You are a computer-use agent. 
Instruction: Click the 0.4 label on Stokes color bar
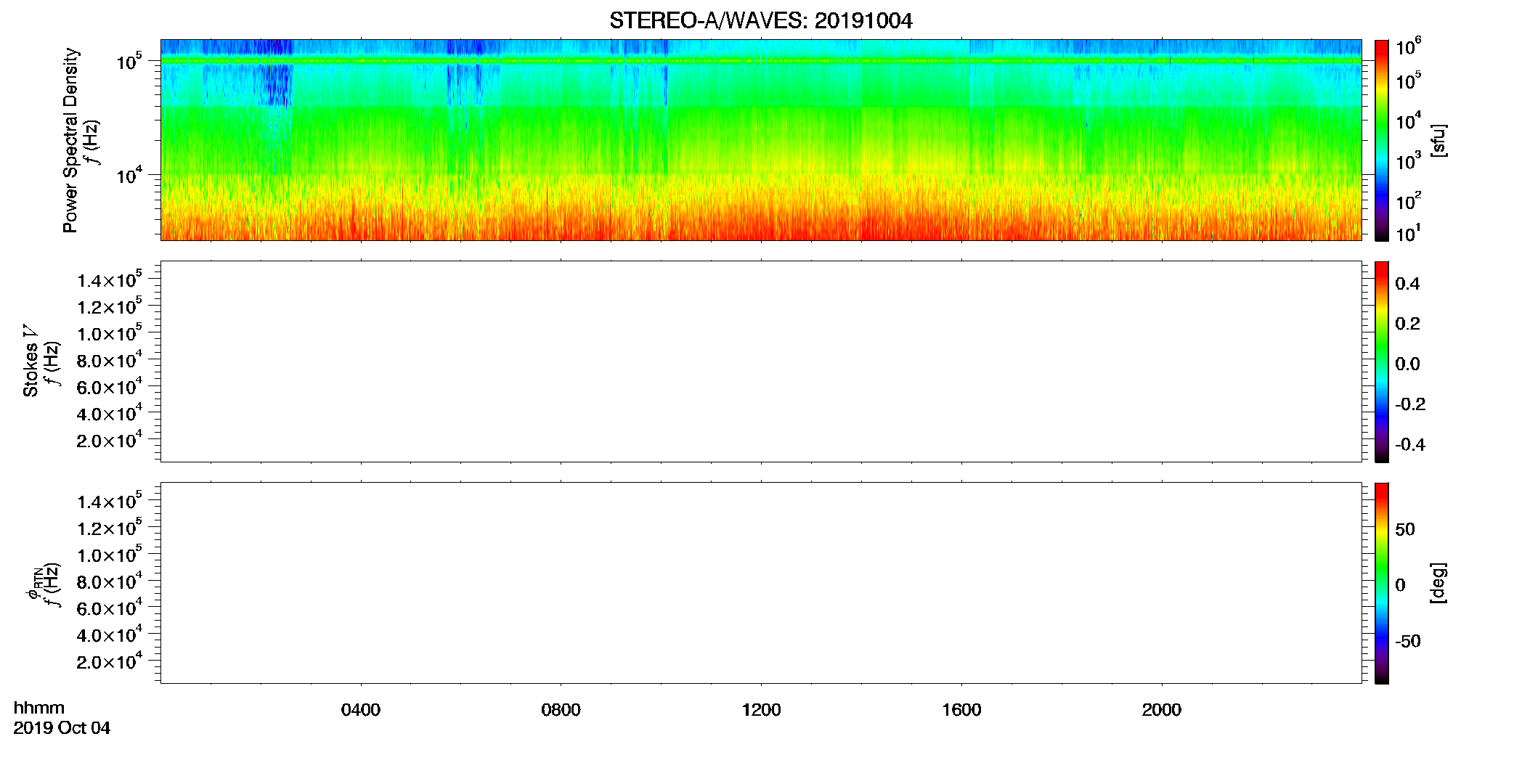coord(1407,284)
